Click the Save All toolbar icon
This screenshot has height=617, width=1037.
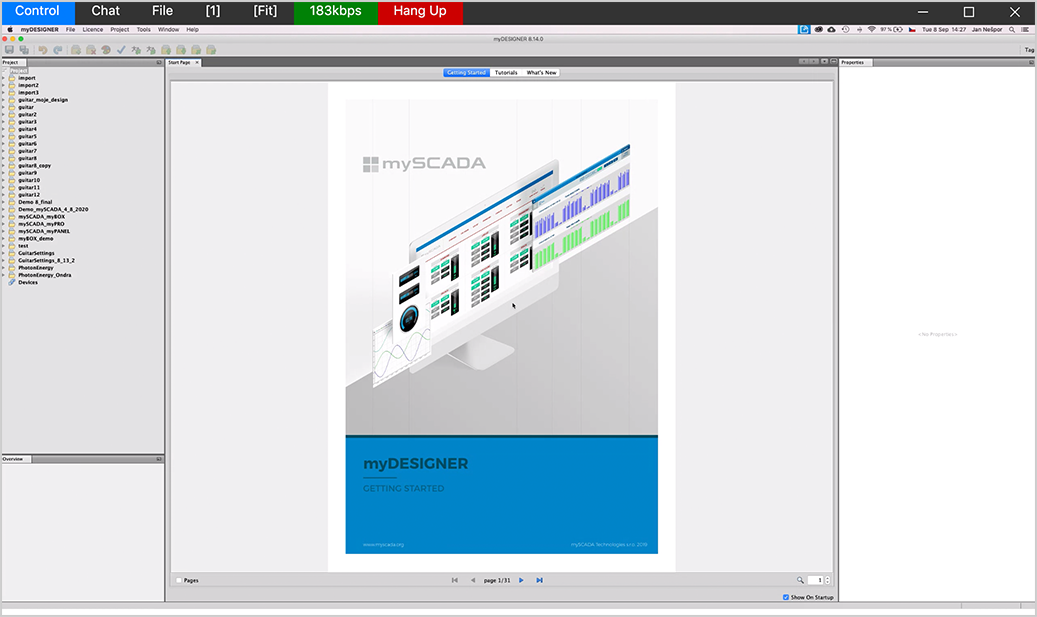pyautogui.click(x=24, y=50)
